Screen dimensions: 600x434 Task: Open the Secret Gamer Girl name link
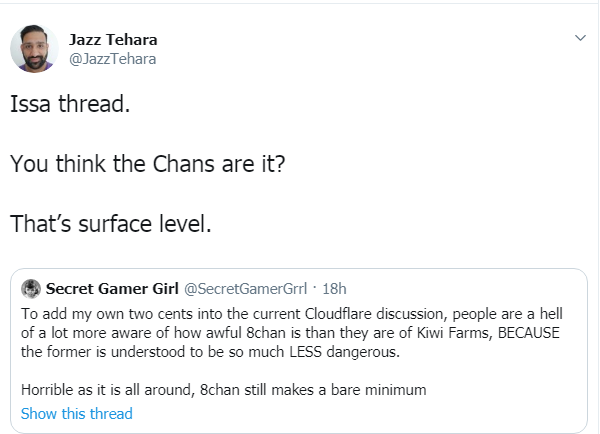point(112,289)
